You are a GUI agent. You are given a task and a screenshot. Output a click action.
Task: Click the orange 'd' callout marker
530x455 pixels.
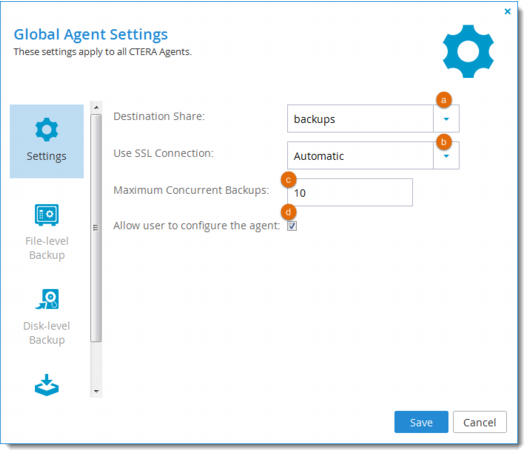pos(288,212)
